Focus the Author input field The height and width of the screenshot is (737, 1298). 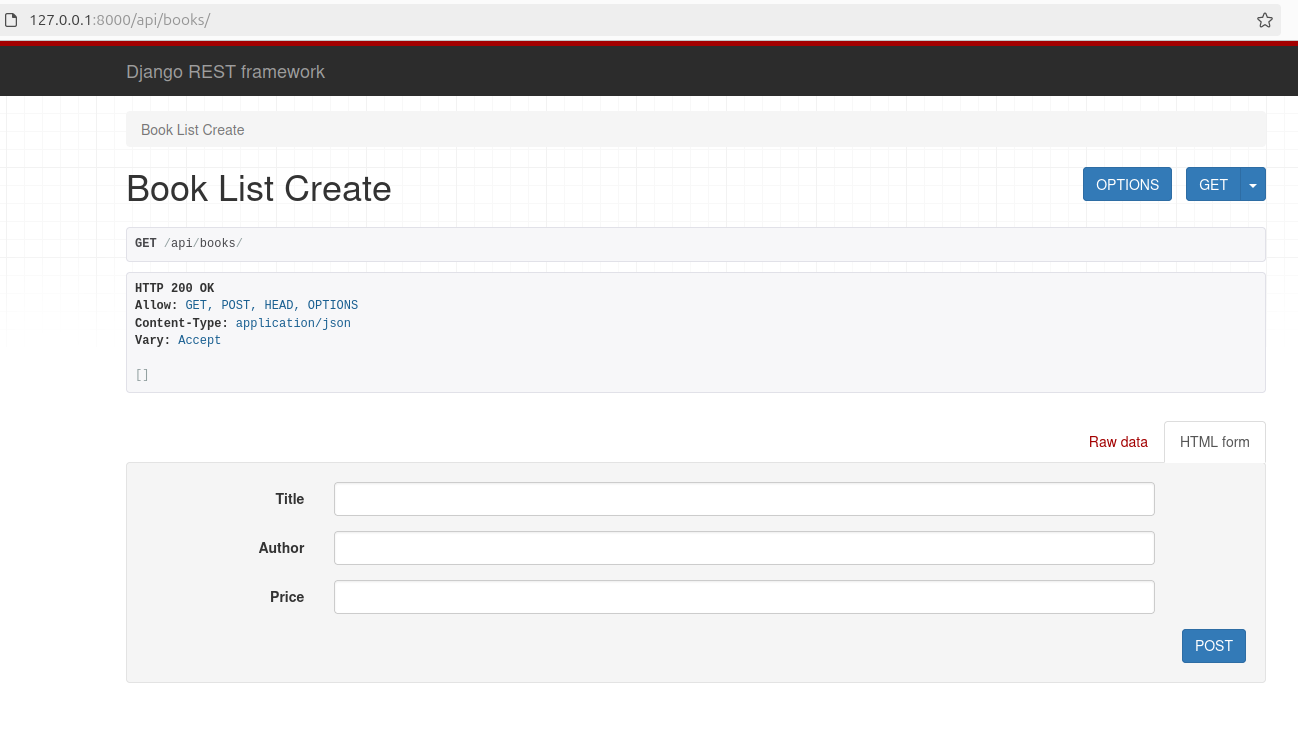pyautogui.click(x=744, y=548)
